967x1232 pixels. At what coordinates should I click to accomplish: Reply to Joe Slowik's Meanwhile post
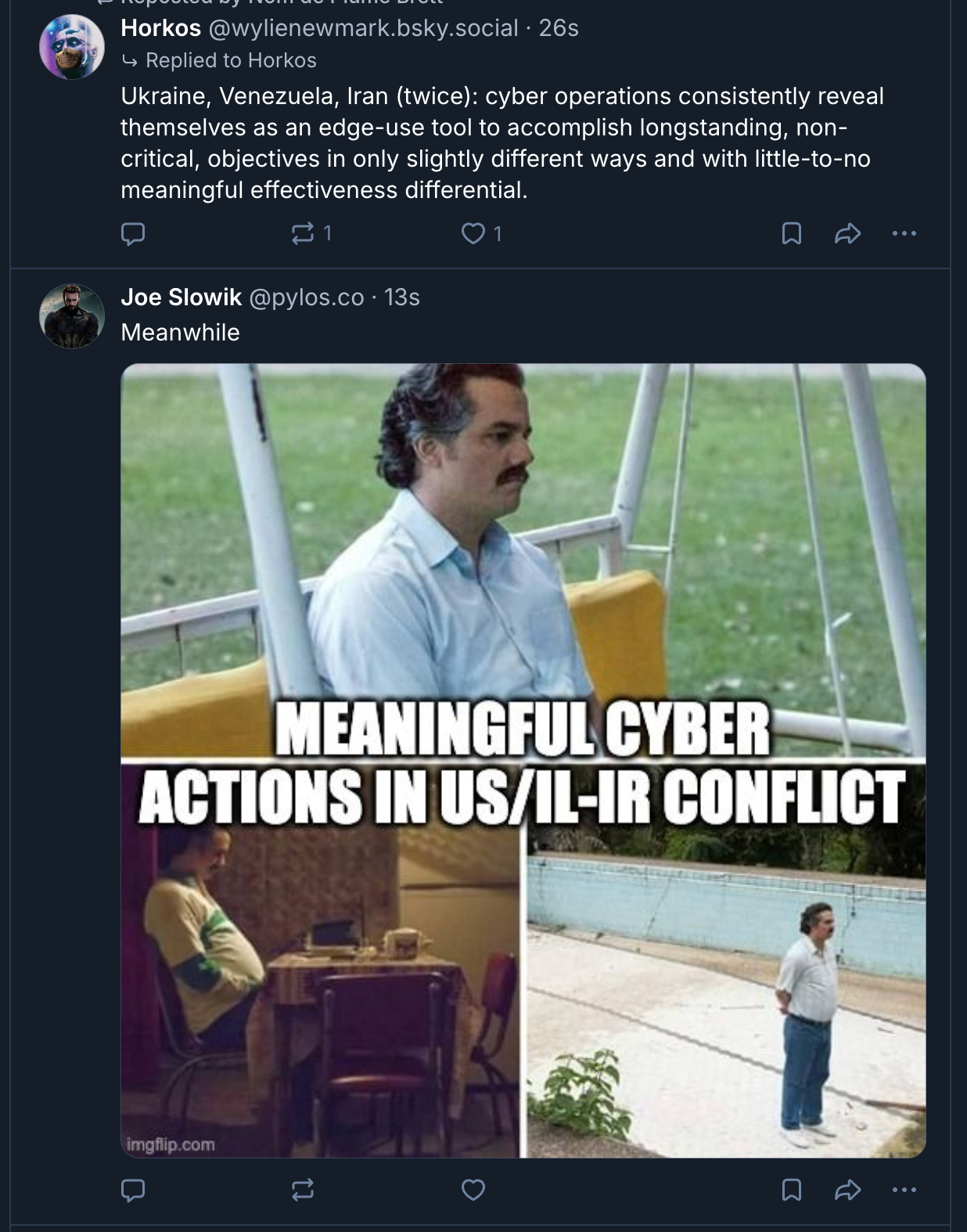(133, 1190)
